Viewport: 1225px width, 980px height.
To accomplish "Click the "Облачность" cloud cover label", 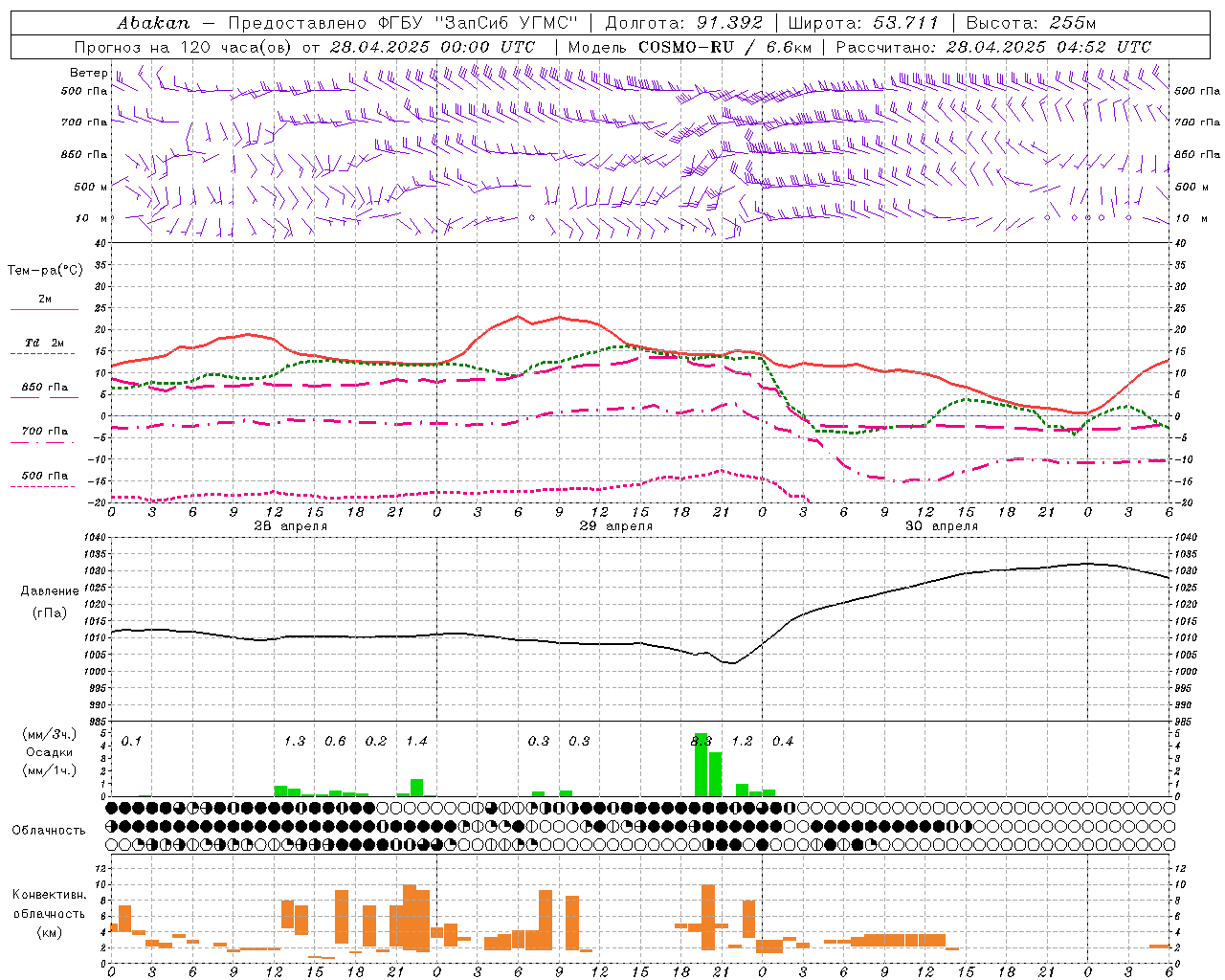I will 49,830.
